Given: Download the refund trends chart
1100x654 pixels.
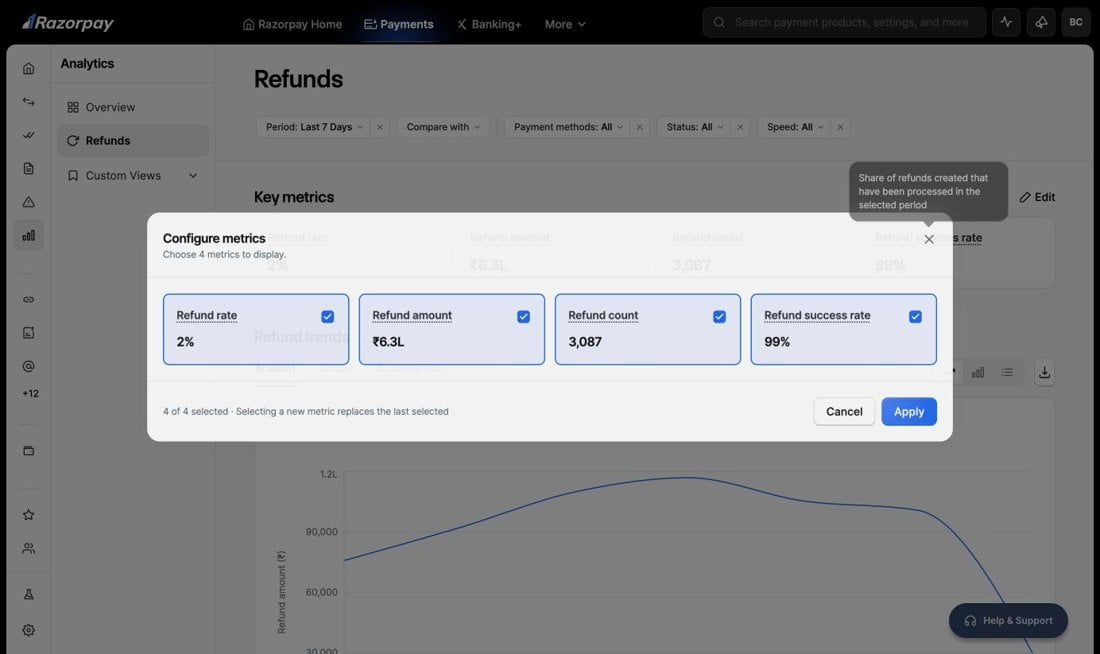Looking at the screenshot, I should [1045, 373].
